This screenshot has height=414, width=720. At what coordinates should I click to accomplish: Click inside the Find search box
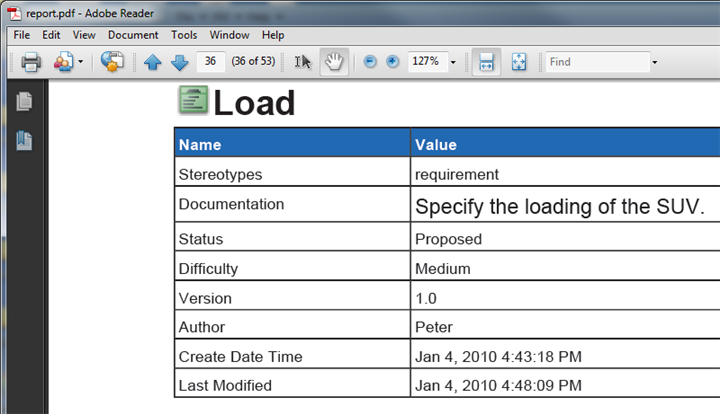(598, 62)
